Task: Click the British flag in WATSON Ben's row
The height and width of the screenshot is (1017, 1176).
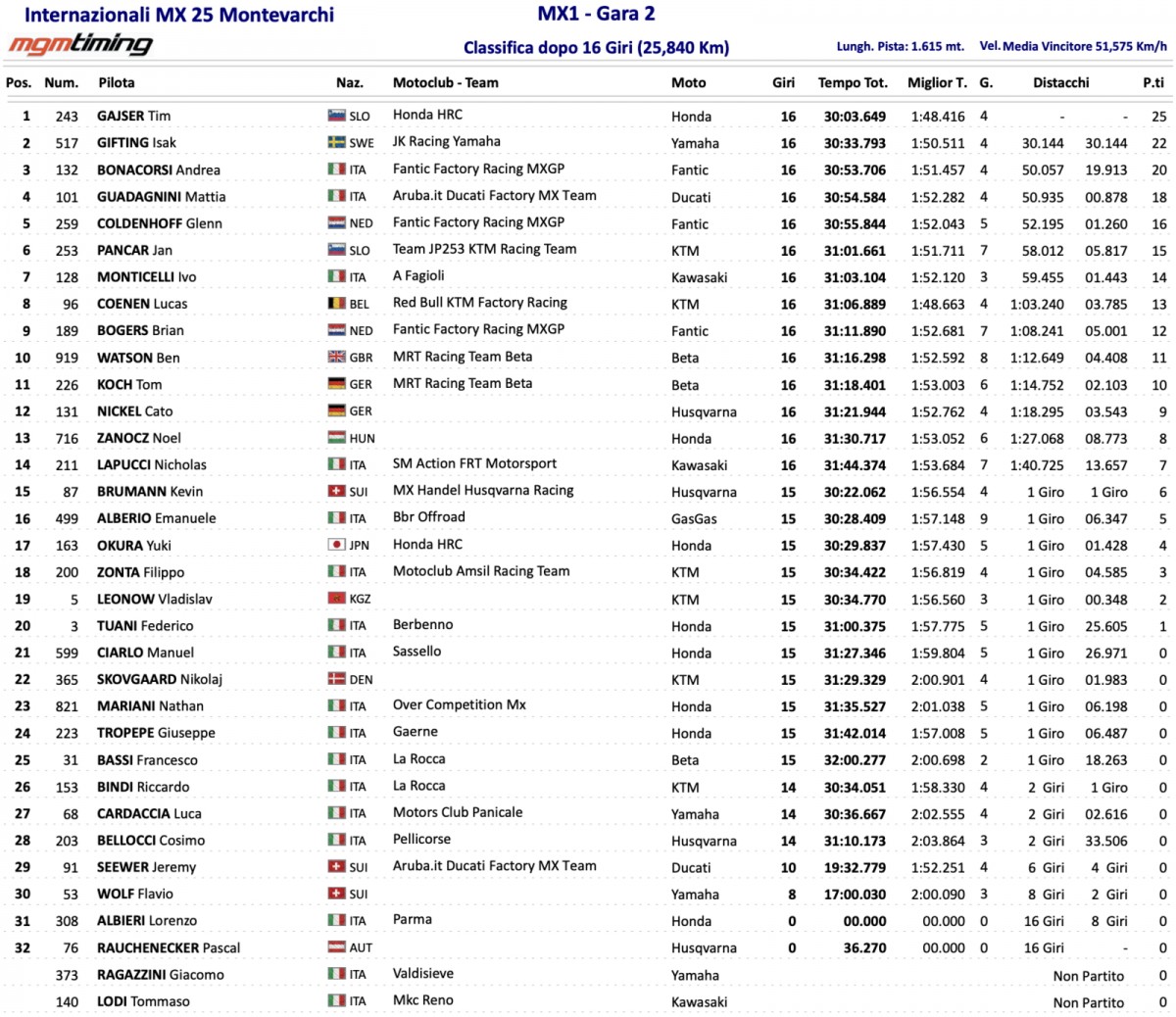Action: 336,358
